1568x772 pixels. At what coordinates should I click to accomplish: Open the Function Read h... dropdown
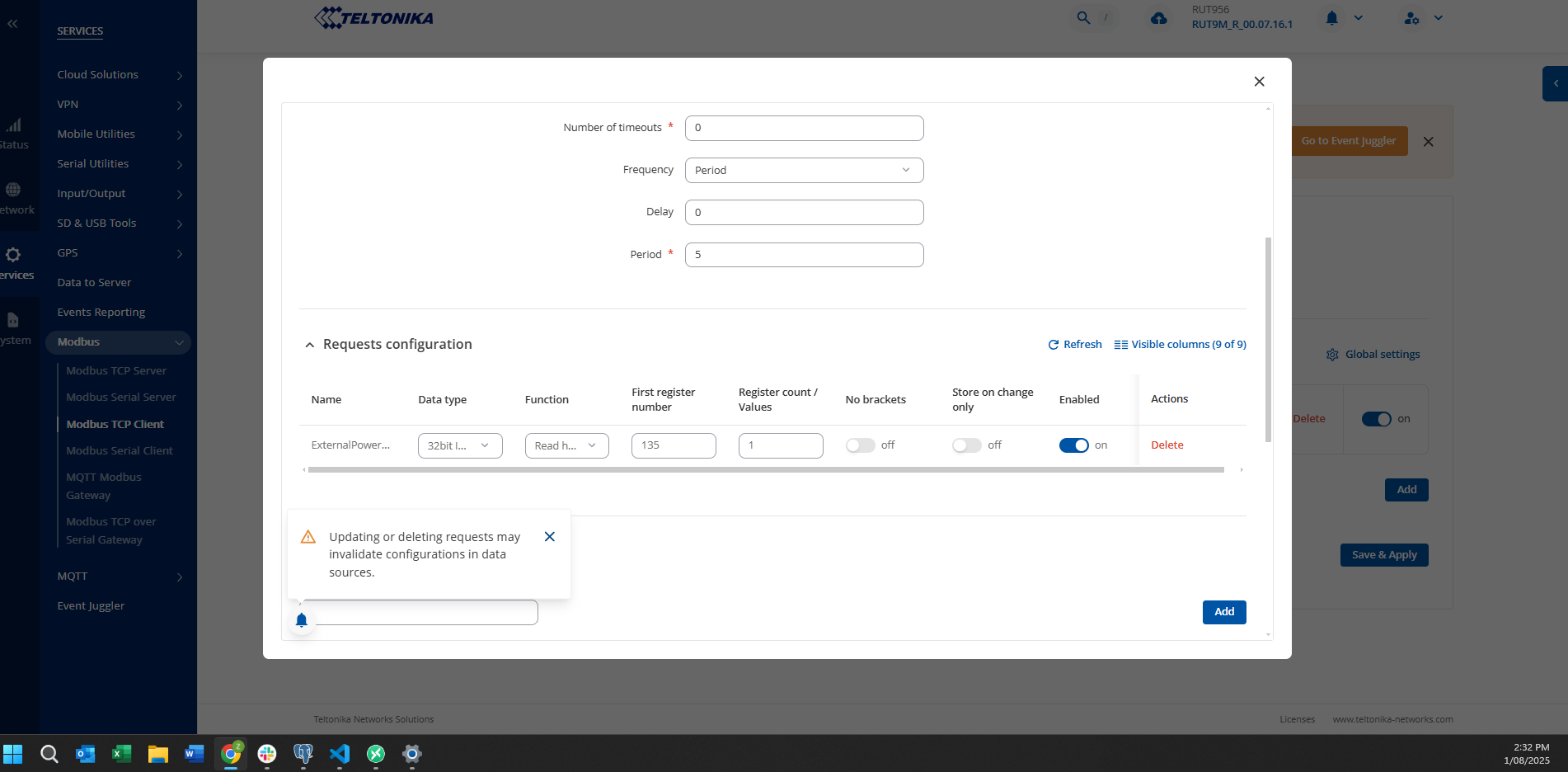(x=567, y=445)
